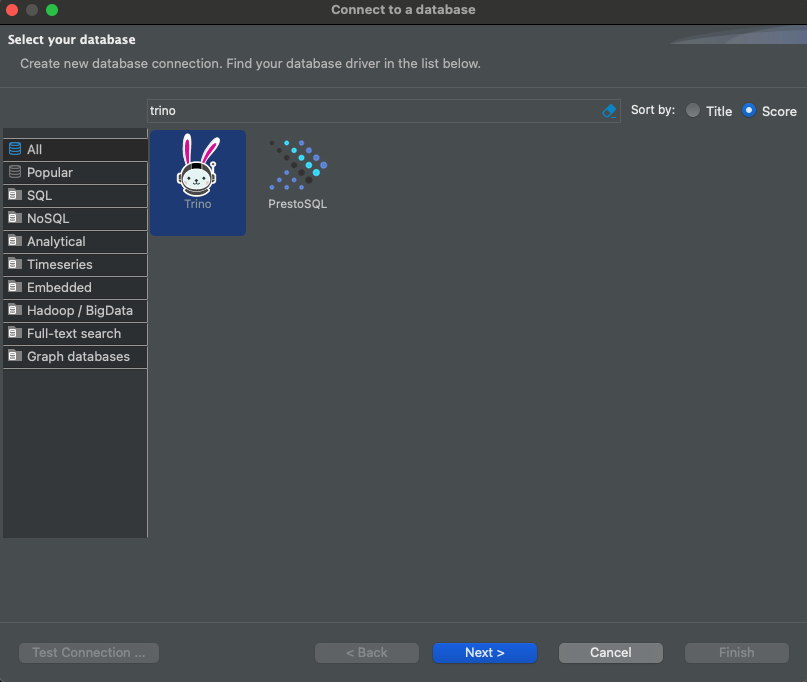
Task: Click the SQL folder icon
Action: 15,195
